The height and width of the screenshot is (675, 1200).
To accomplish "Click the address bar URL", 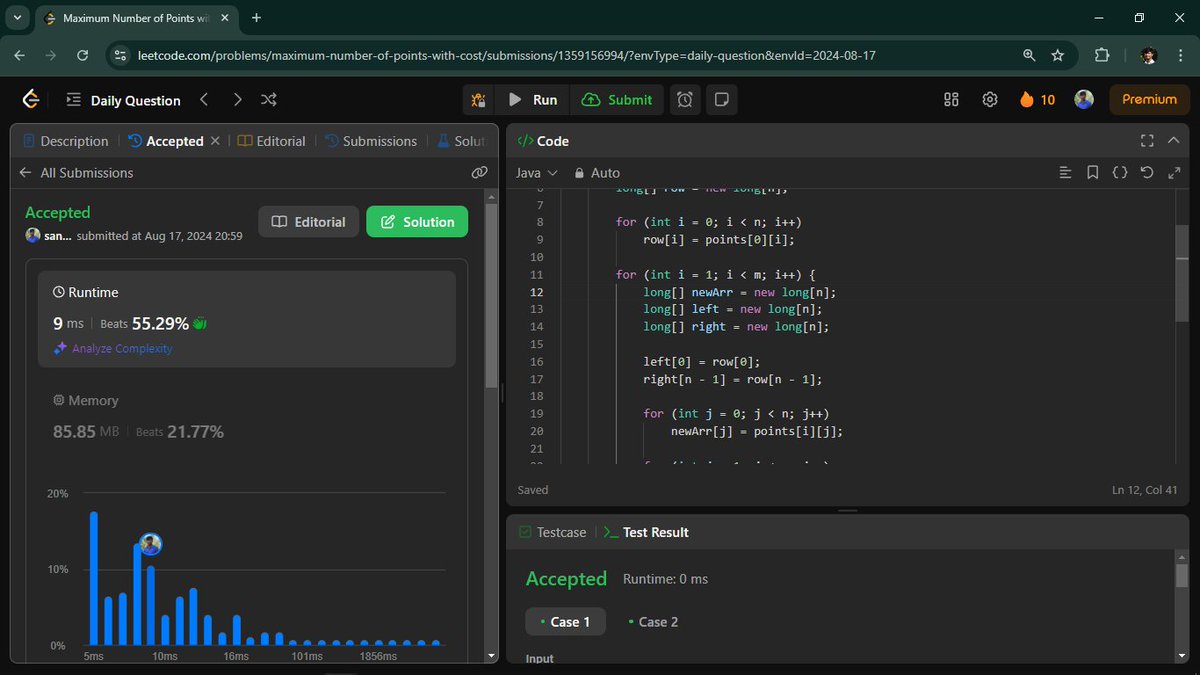I will tap(506, 56).
